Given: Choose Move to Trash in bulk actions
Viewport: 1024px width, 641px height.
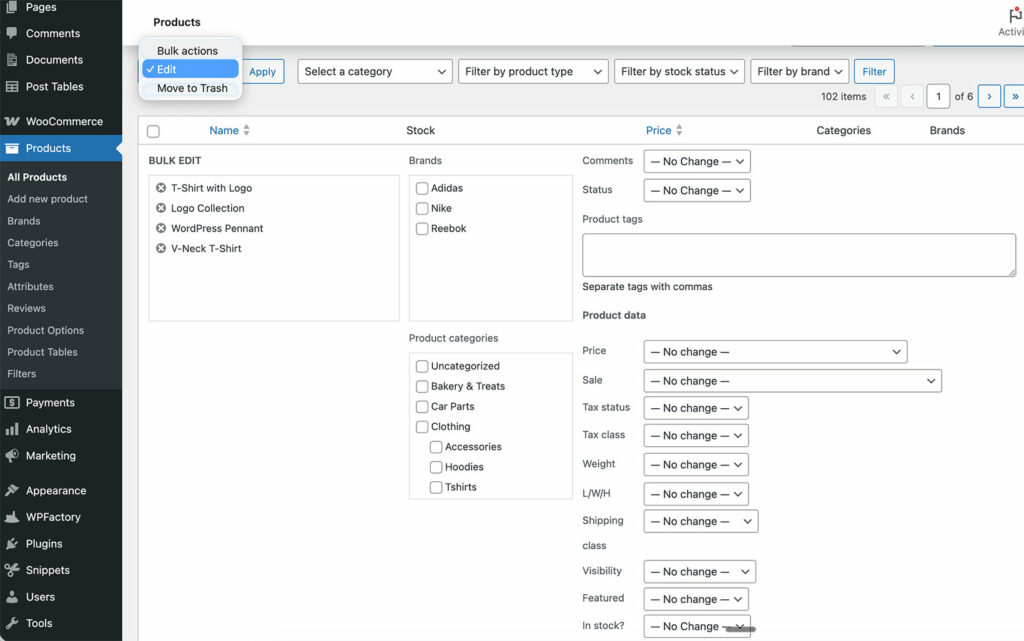Looking at the screenshot, I should [x=190, y=88].
